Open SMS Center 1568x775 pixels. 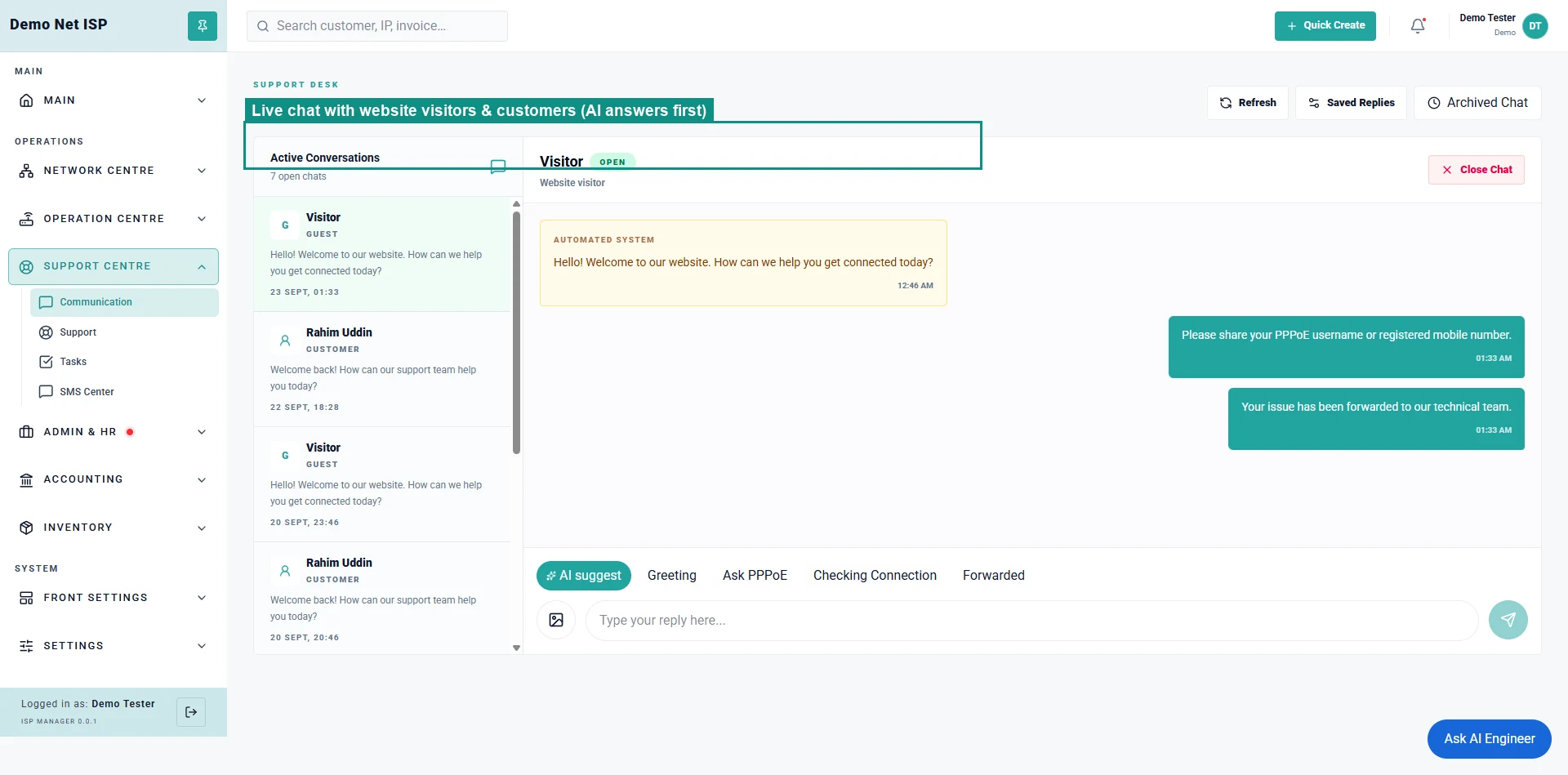124,392
